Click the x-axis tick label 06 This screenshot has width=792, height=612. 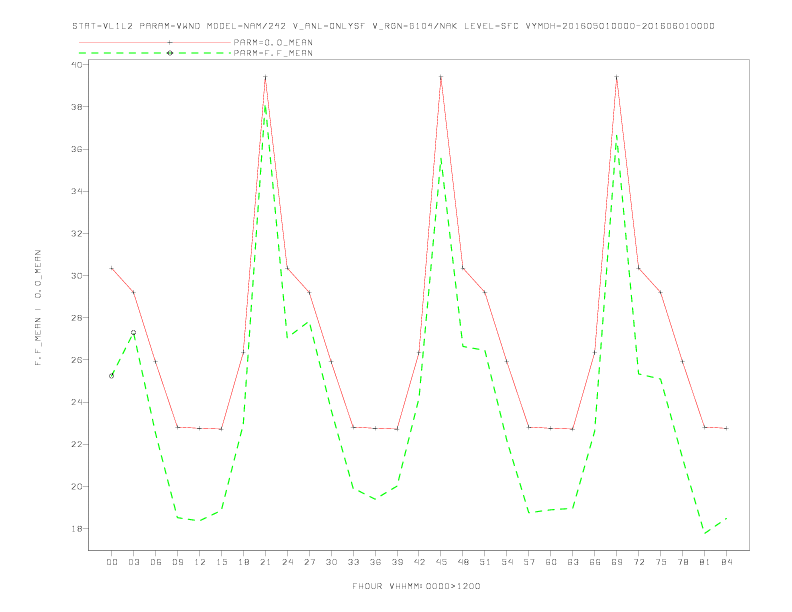pyautogui.click(x=156, y=562)
